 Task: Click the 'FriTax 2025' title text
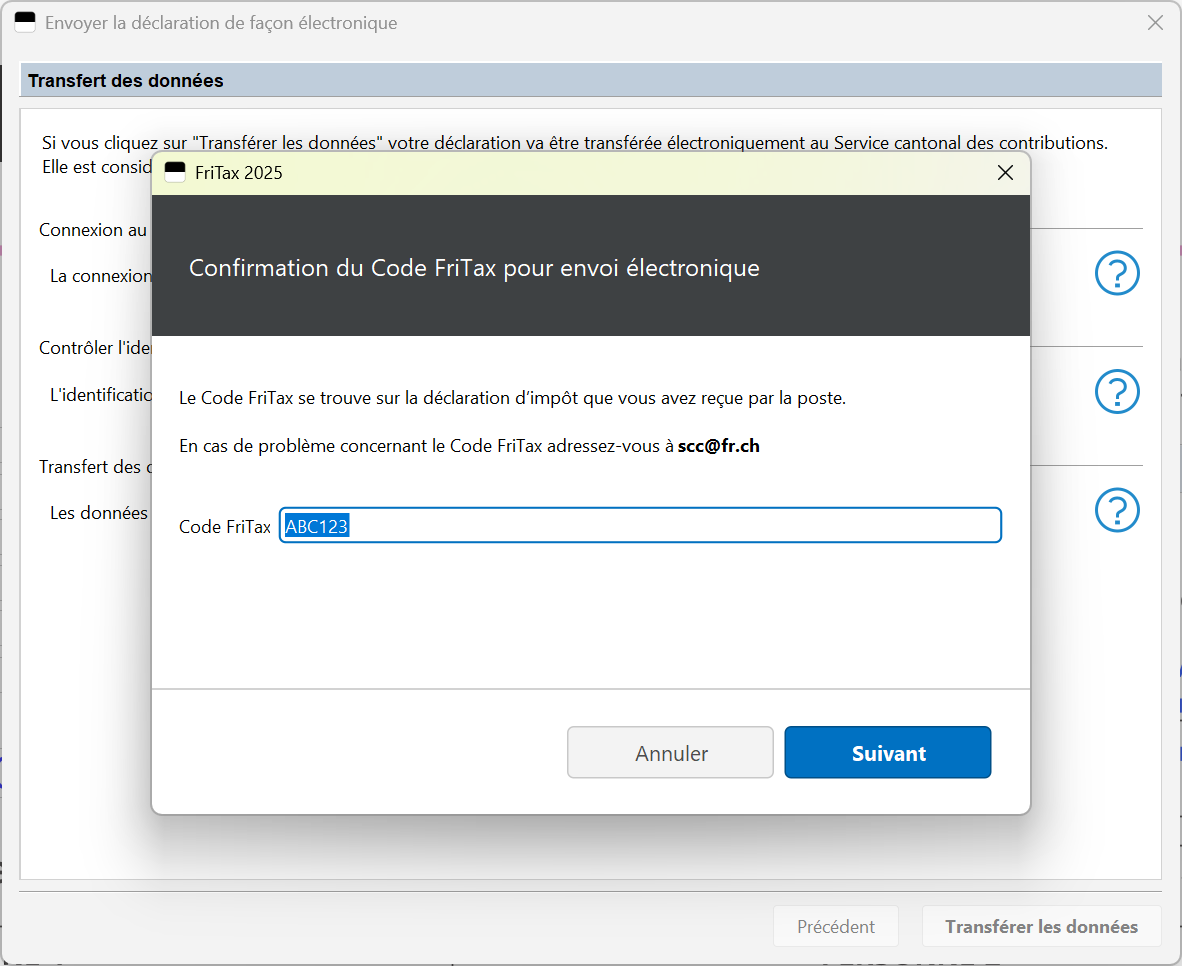pos(238,173)
